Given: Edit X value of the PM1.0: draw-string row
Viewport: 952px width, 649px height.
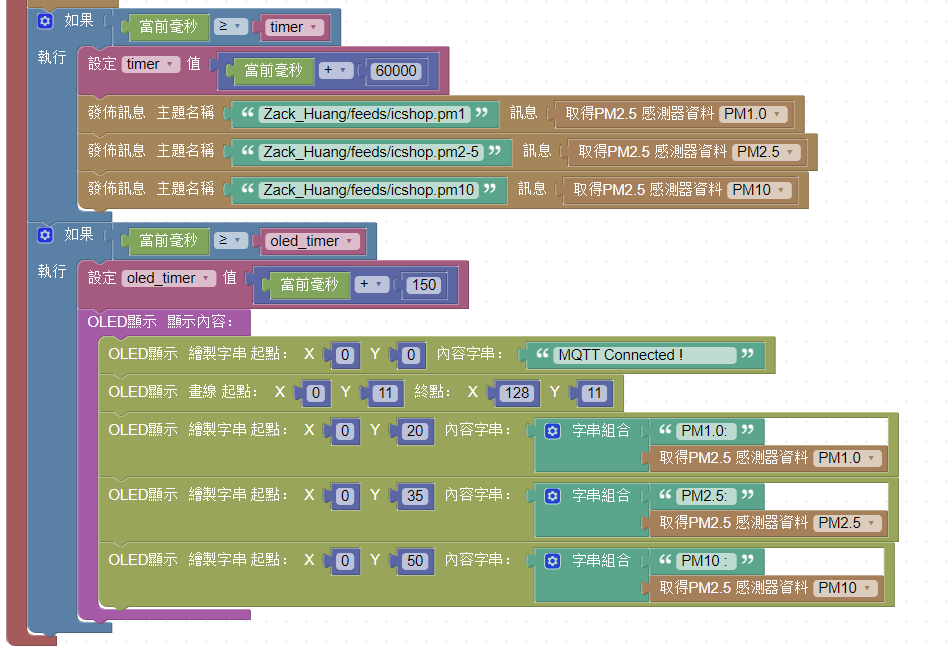Looking at the screenshot, I should (345, 431).
